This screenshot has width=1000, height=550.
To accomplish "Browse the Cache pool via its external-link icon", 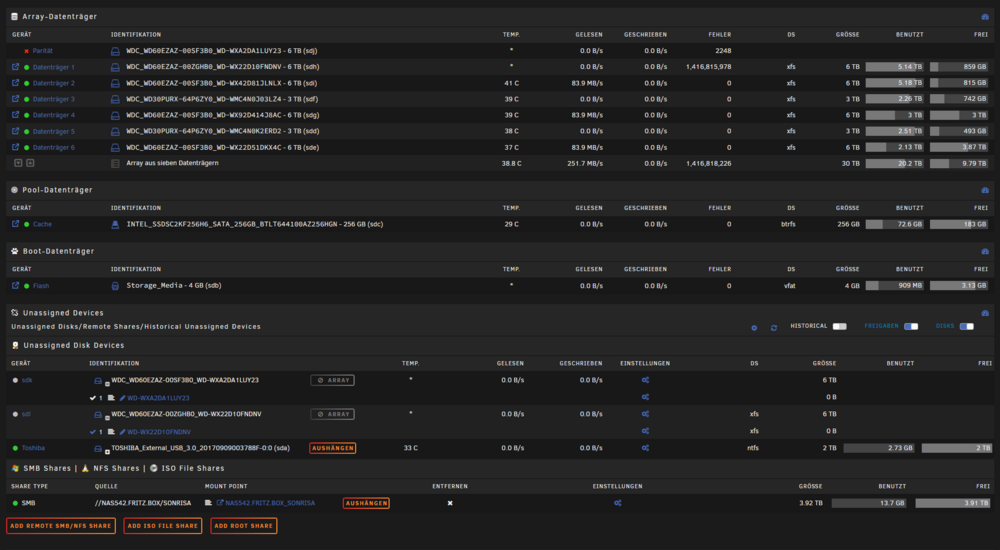I will tap(15, 224).
